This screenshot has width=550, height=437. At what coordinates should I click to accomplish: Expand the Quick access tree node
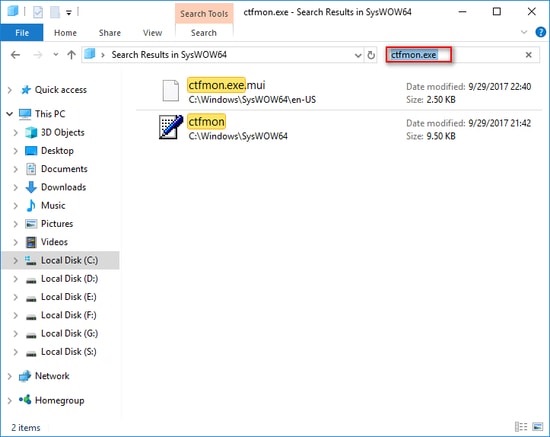9,90
